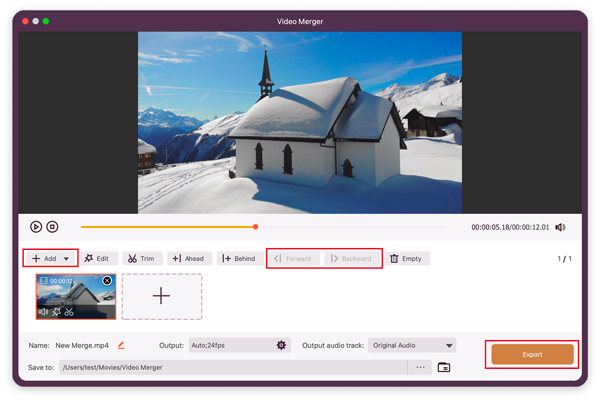Open output settings gear icon
Screen dimensions: 600x401
(x=281, y=345)
